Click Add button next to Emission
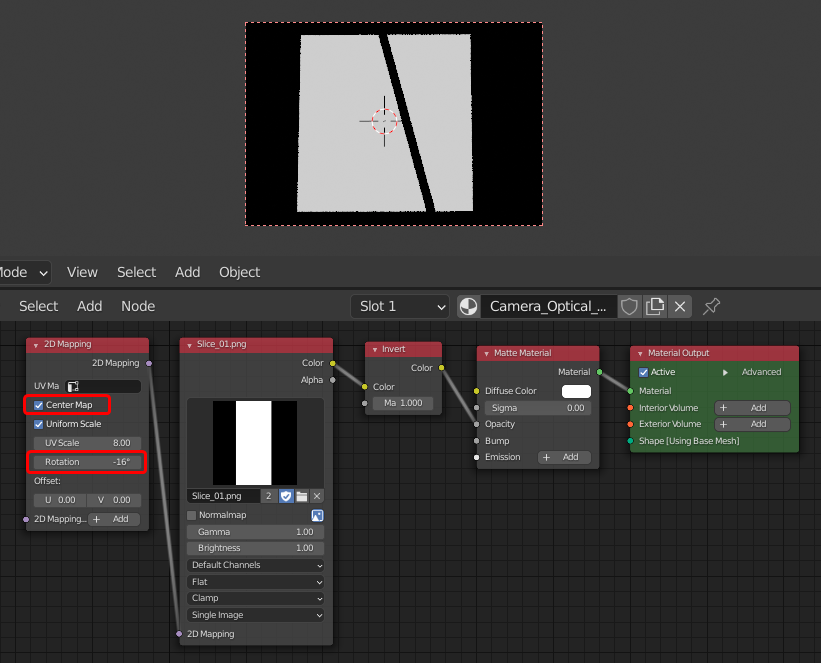The height and width of the screenshot is (663, 821). (x=564, y=457)
